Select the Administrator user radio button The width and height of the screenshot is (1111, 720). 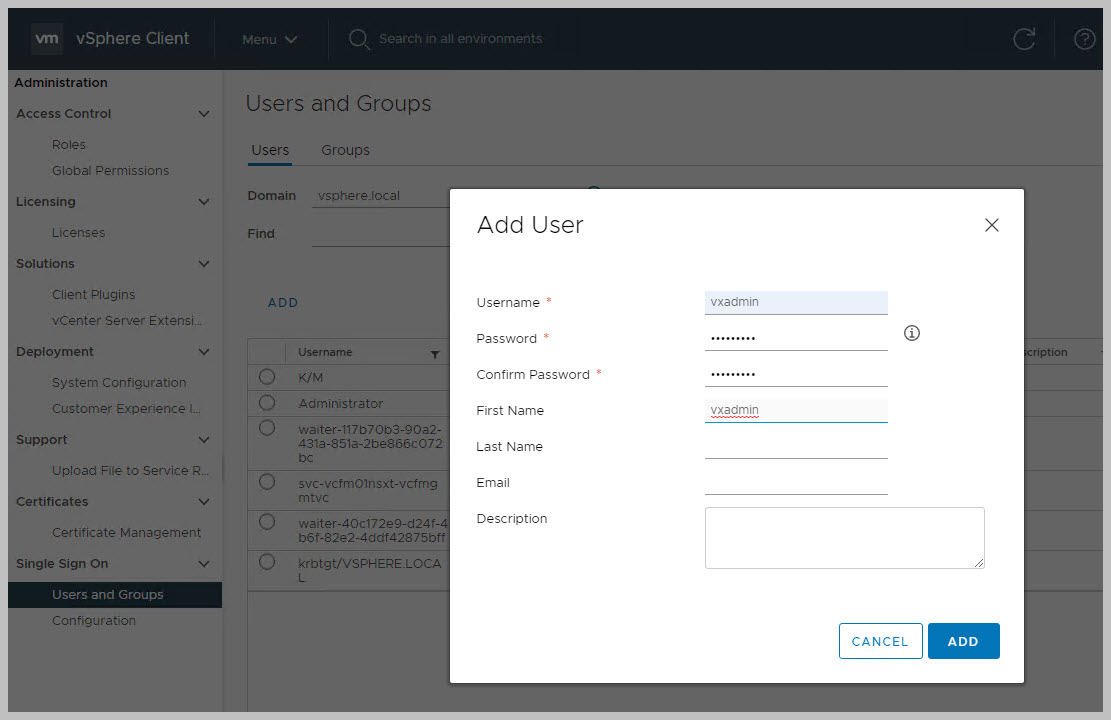pos(267,403)
